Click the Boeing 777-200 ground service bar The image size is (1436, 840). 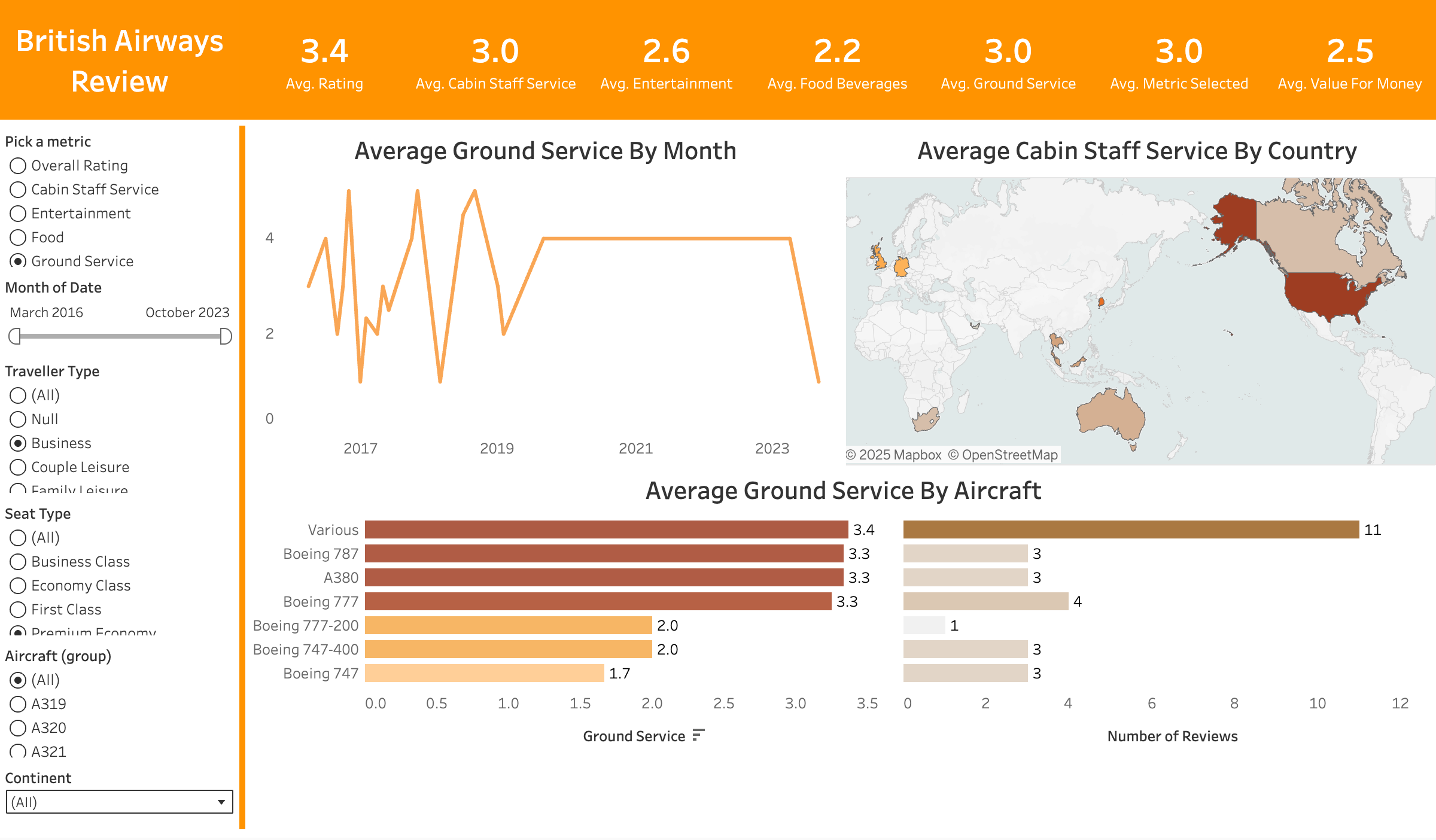508,625
